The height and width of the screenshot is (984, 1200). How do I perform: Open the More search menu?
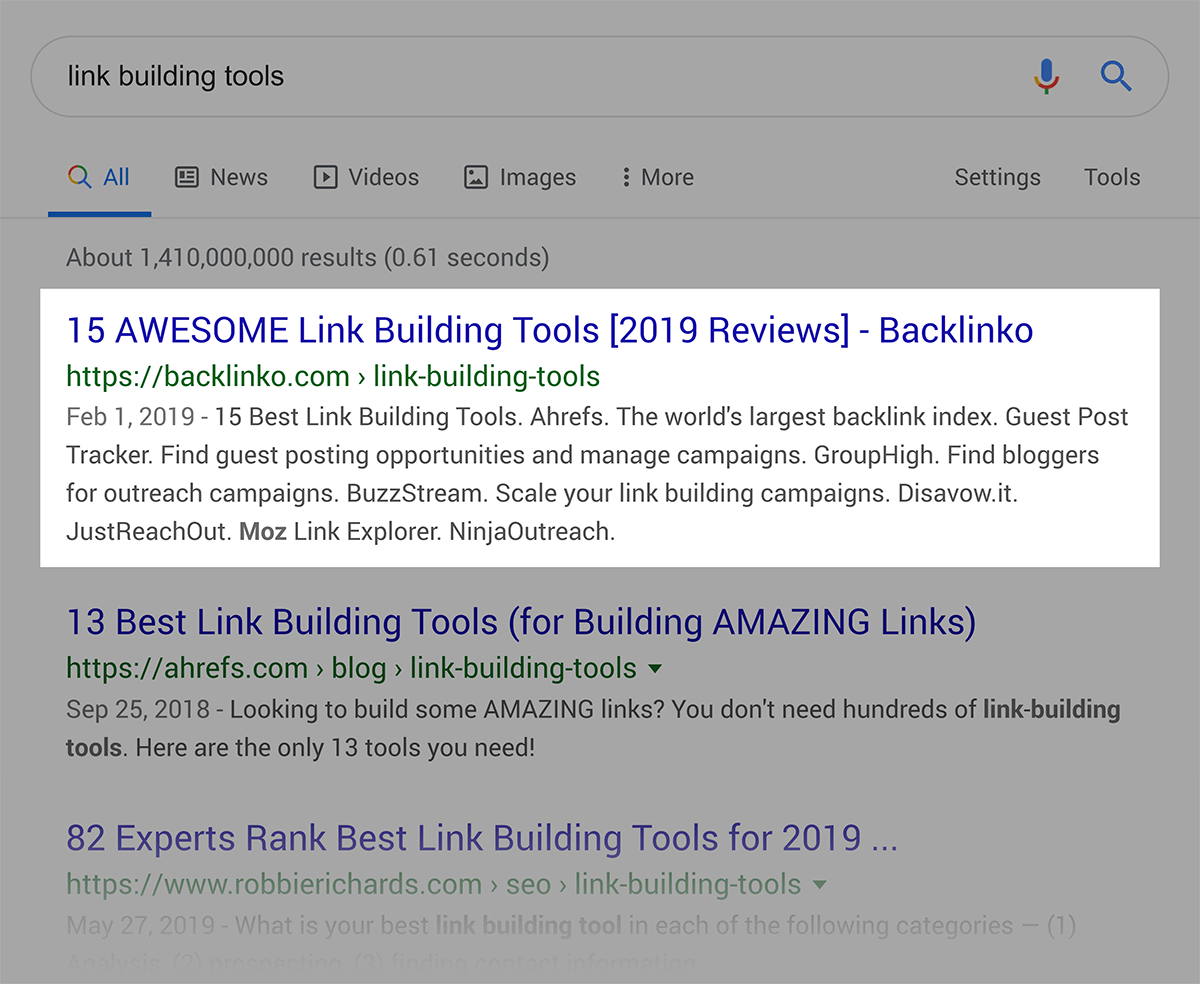point(657,177)
